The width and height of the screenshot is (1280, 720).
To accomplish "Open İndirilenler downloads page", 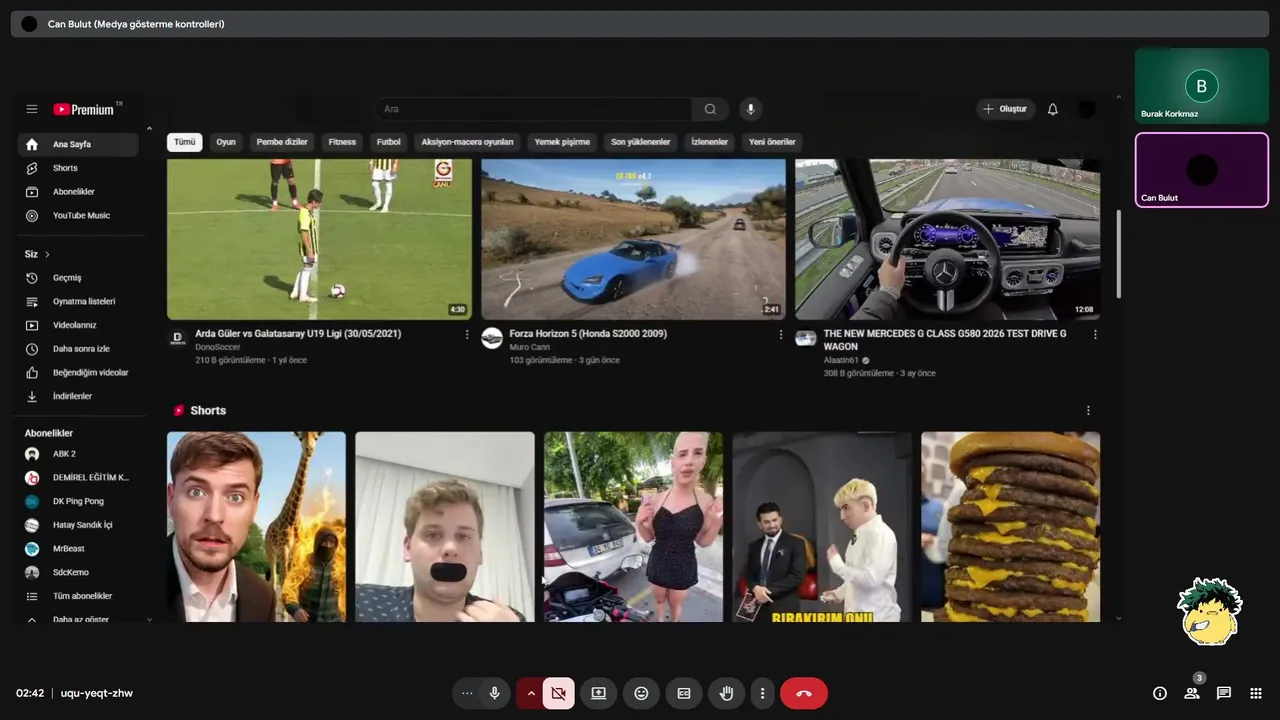I will (x=78, y=396).
